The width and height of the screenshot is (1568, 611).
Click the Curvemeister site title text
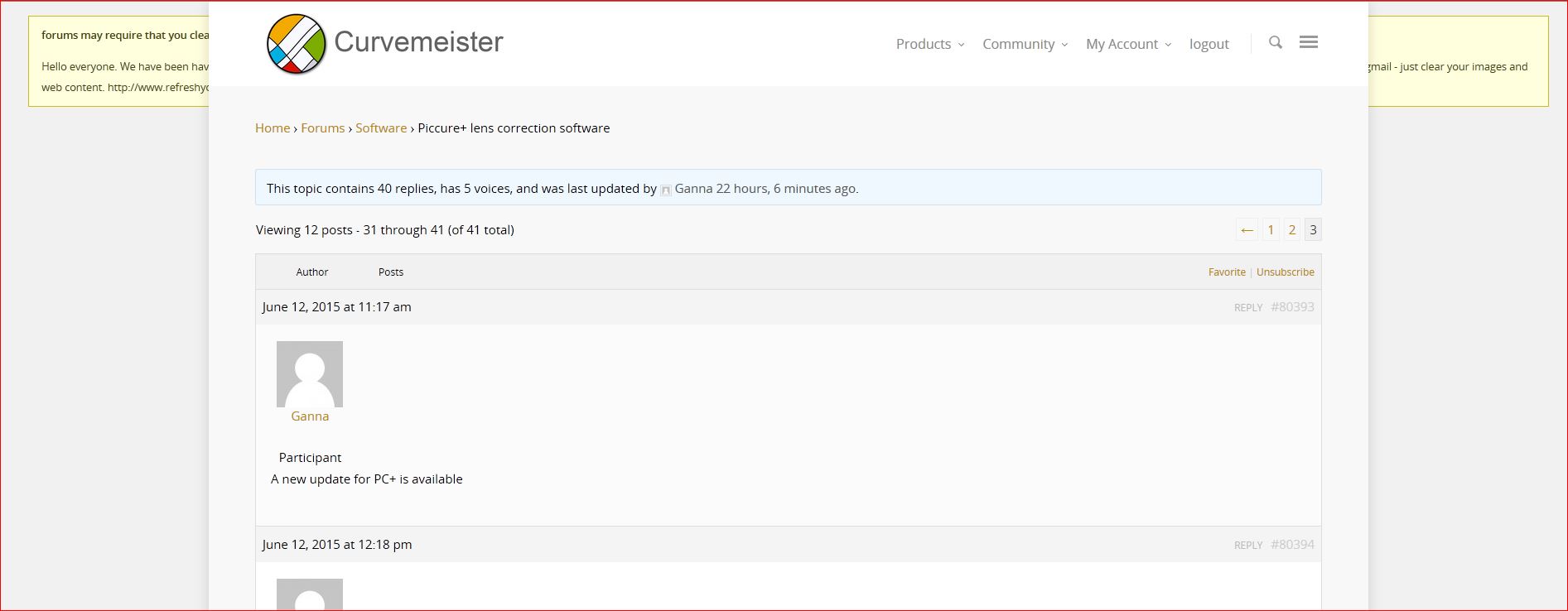[x=418, y=41]
